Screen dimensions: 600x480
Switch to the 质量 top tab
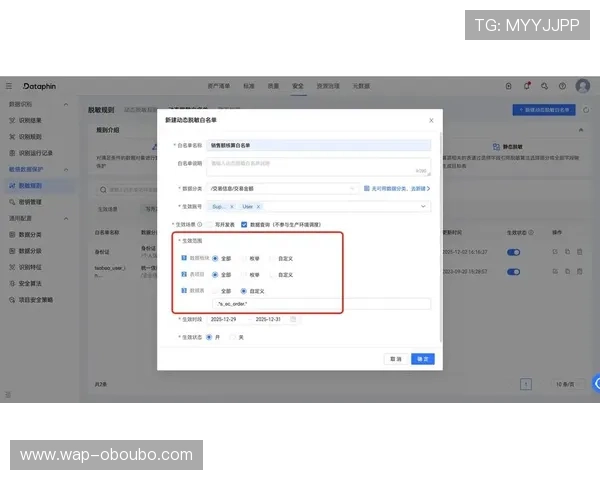click(273, 86)
